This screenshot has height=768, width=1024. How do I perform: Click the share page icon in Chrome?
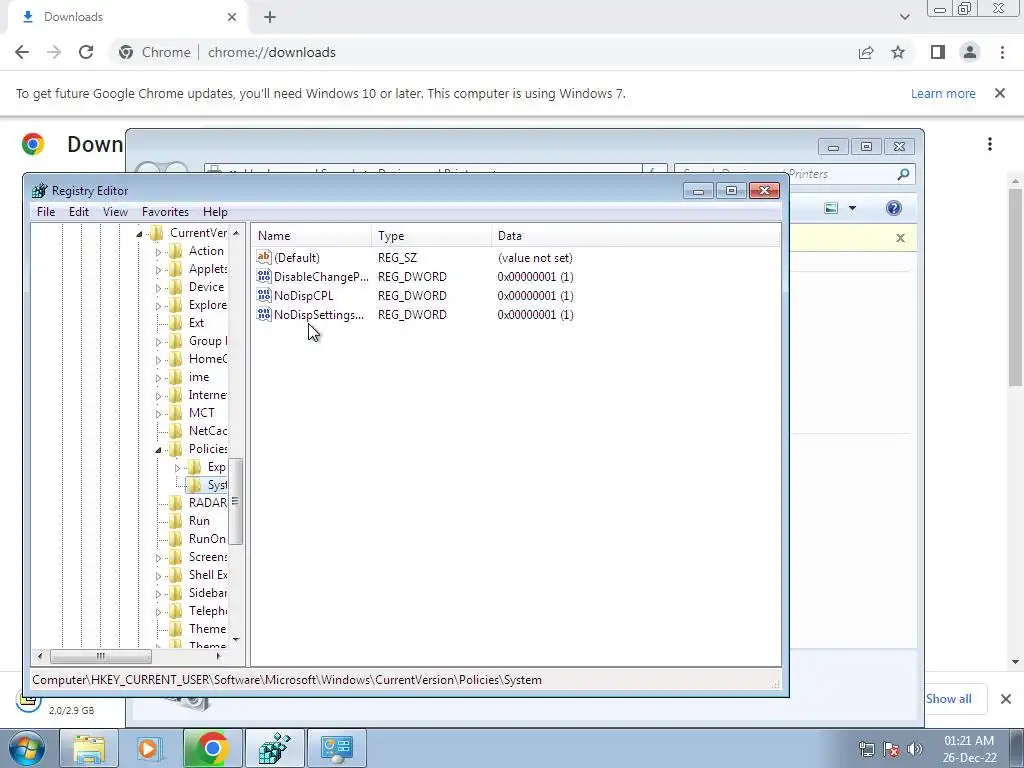pos(866,52)
